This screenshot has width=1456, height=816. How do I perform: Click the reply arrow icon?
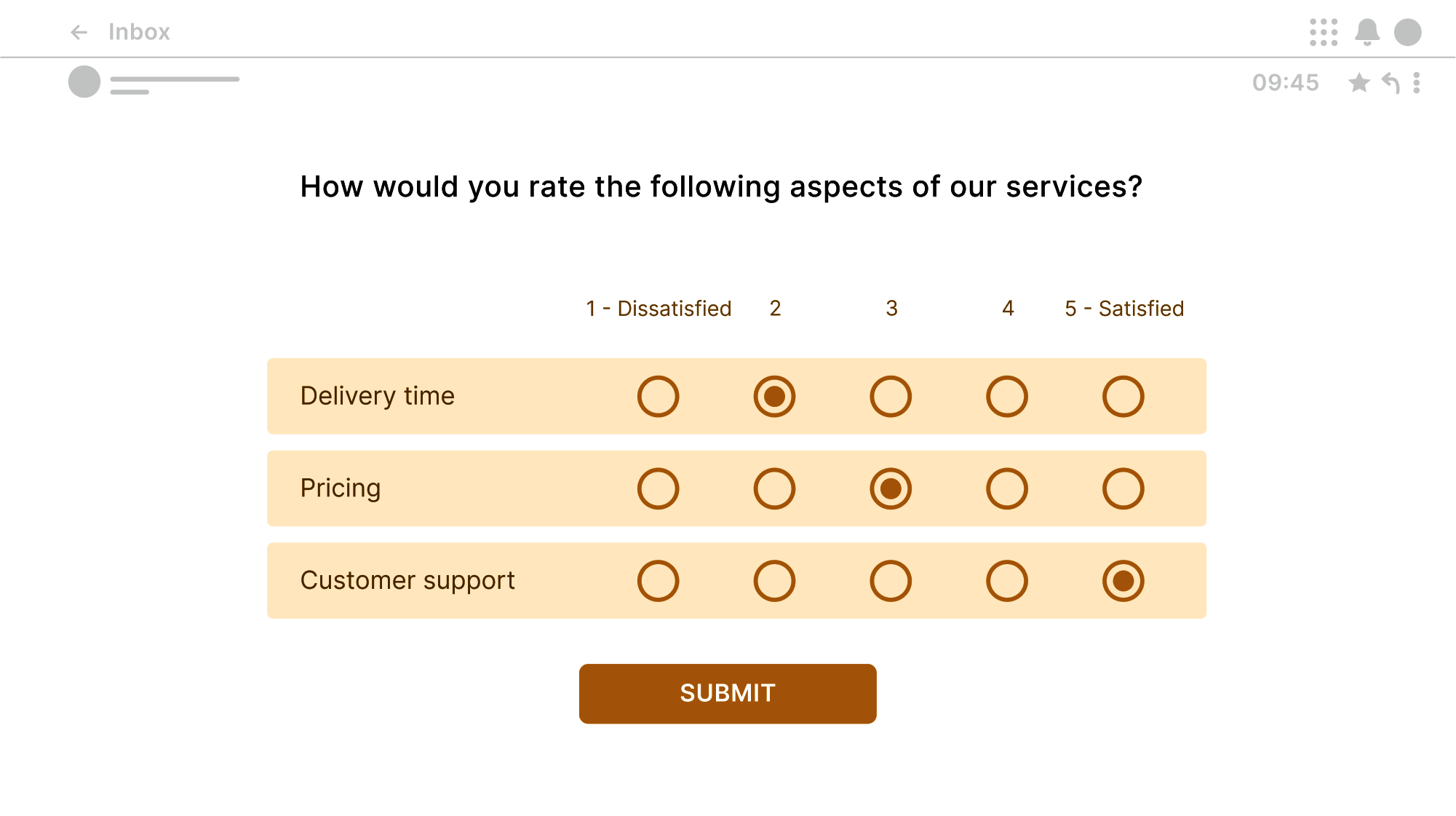click(1391, 83)
